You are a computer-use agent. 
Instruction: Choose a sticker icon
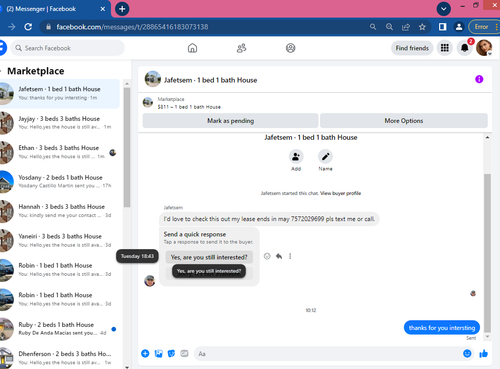pos(171,353)
